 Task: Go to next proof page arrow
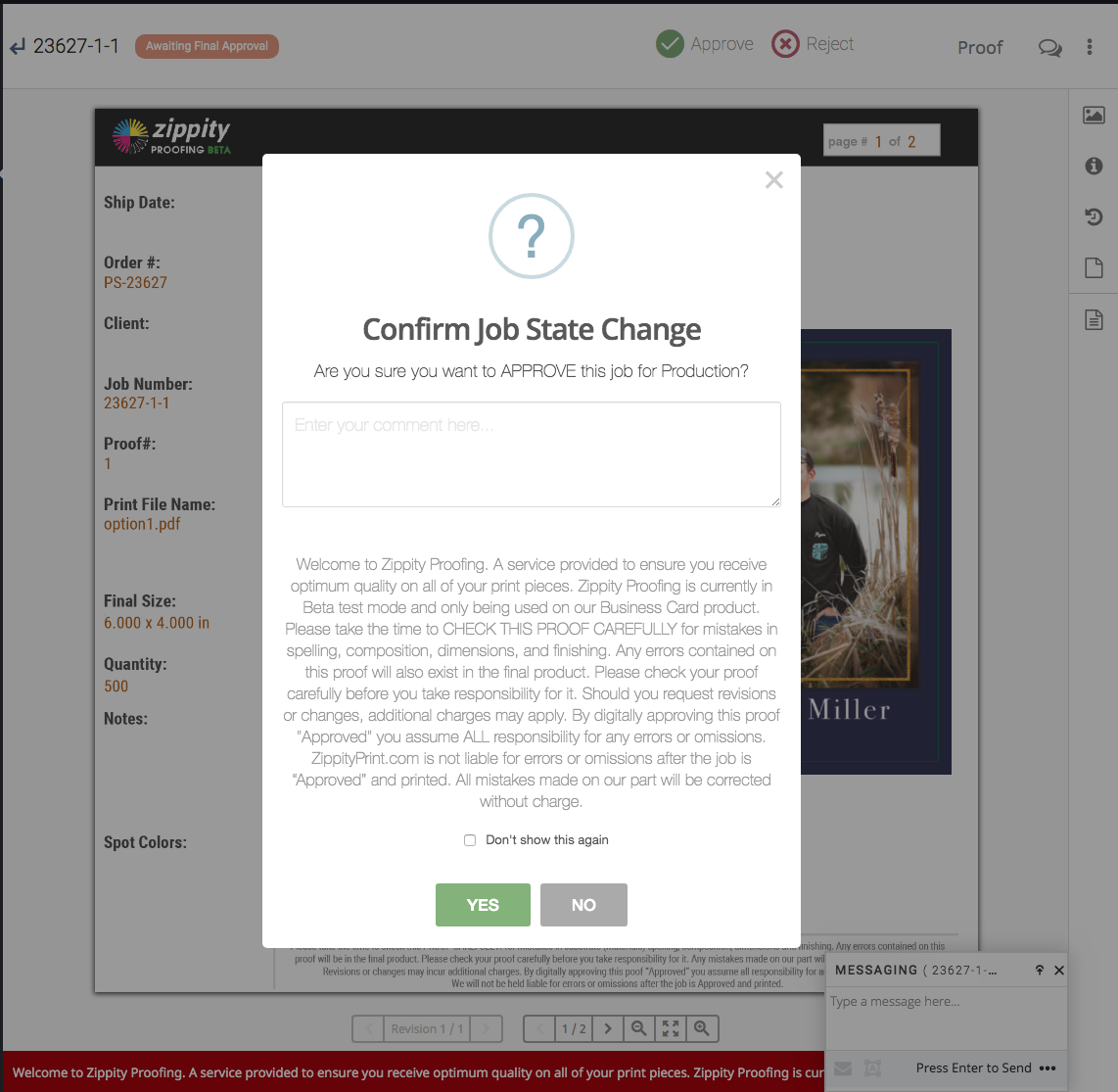[x=608, y=1028]
